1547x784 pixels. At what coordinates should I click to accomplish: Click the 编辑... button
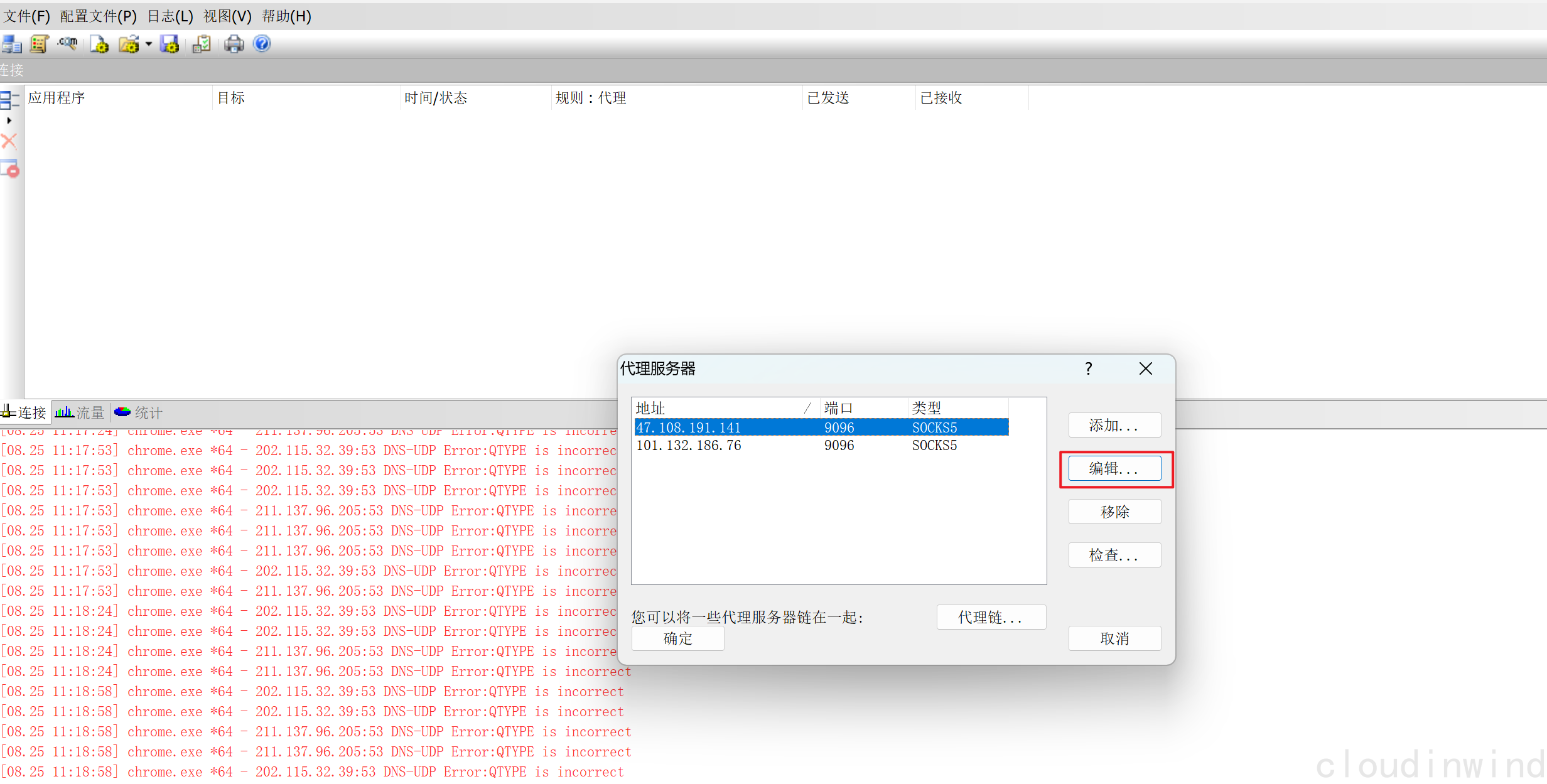pos(1114,468)
